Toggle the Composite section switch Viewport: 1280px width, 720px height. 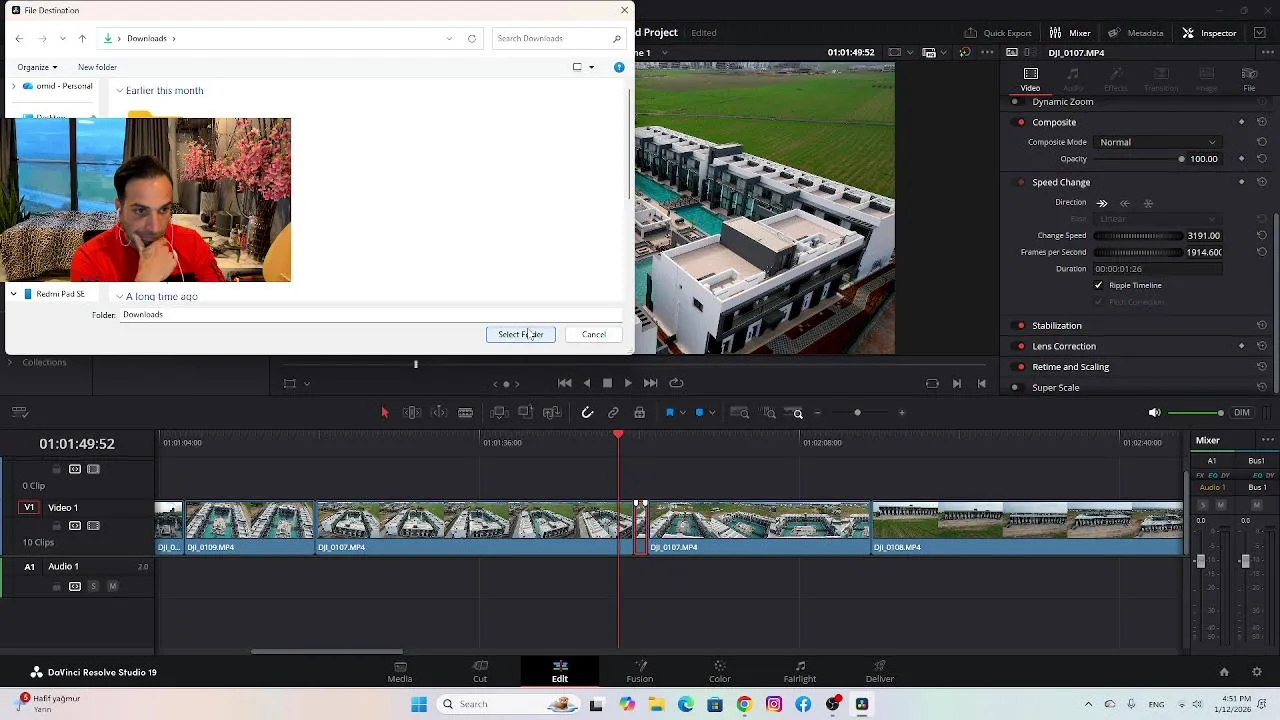click(x=1020, y=122)
